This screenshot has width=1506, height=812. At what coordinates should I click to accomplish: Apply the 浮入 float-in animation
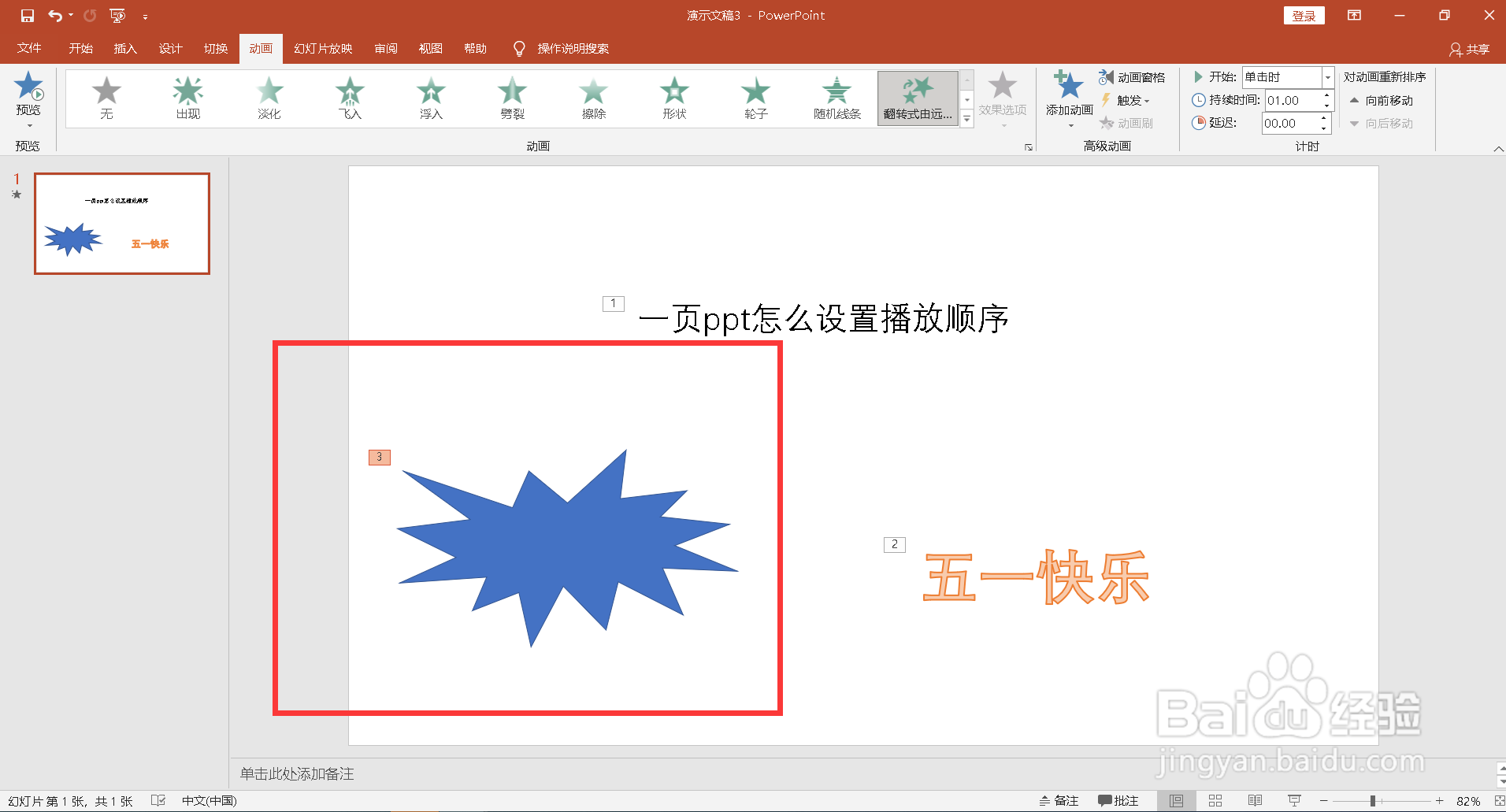pyautogui.click(x=431, y=98)
